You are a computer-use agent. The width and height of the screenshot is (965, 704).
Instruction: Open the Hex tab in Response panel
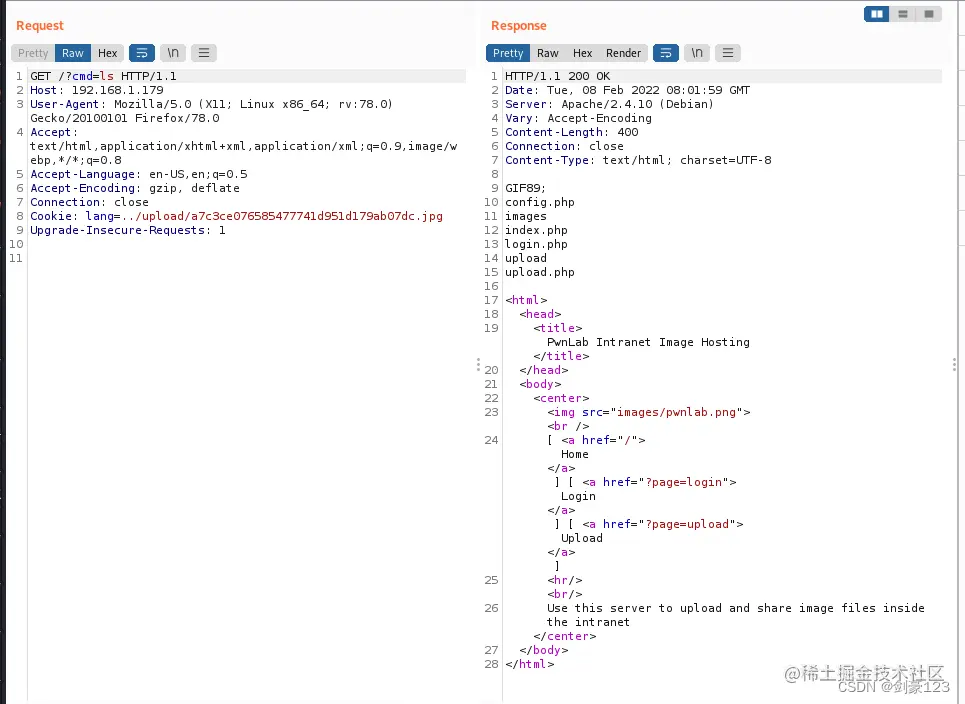click(582, 53)
